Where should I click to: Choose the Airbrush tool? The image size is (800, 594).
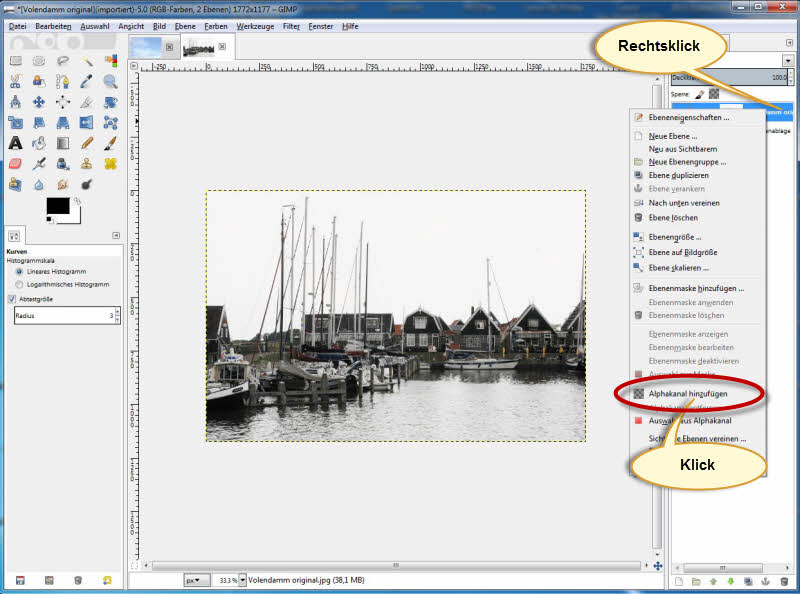(39, 164)
